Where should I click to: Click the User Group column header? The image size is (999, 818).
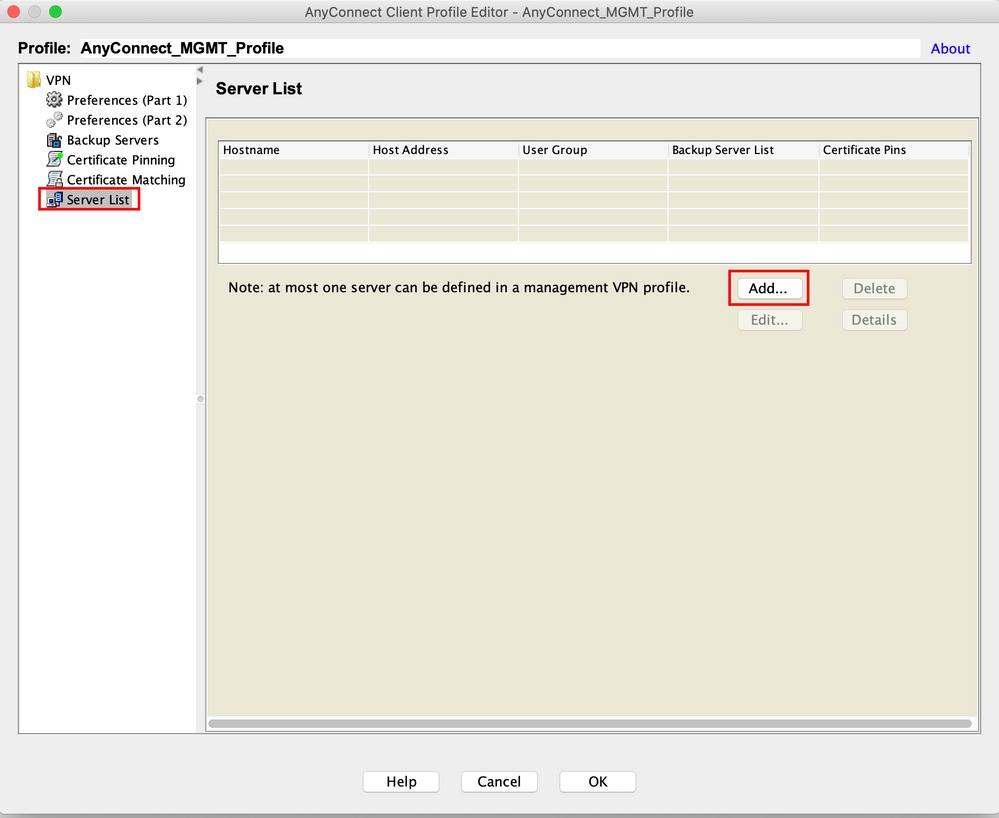[x=593, y=150]
